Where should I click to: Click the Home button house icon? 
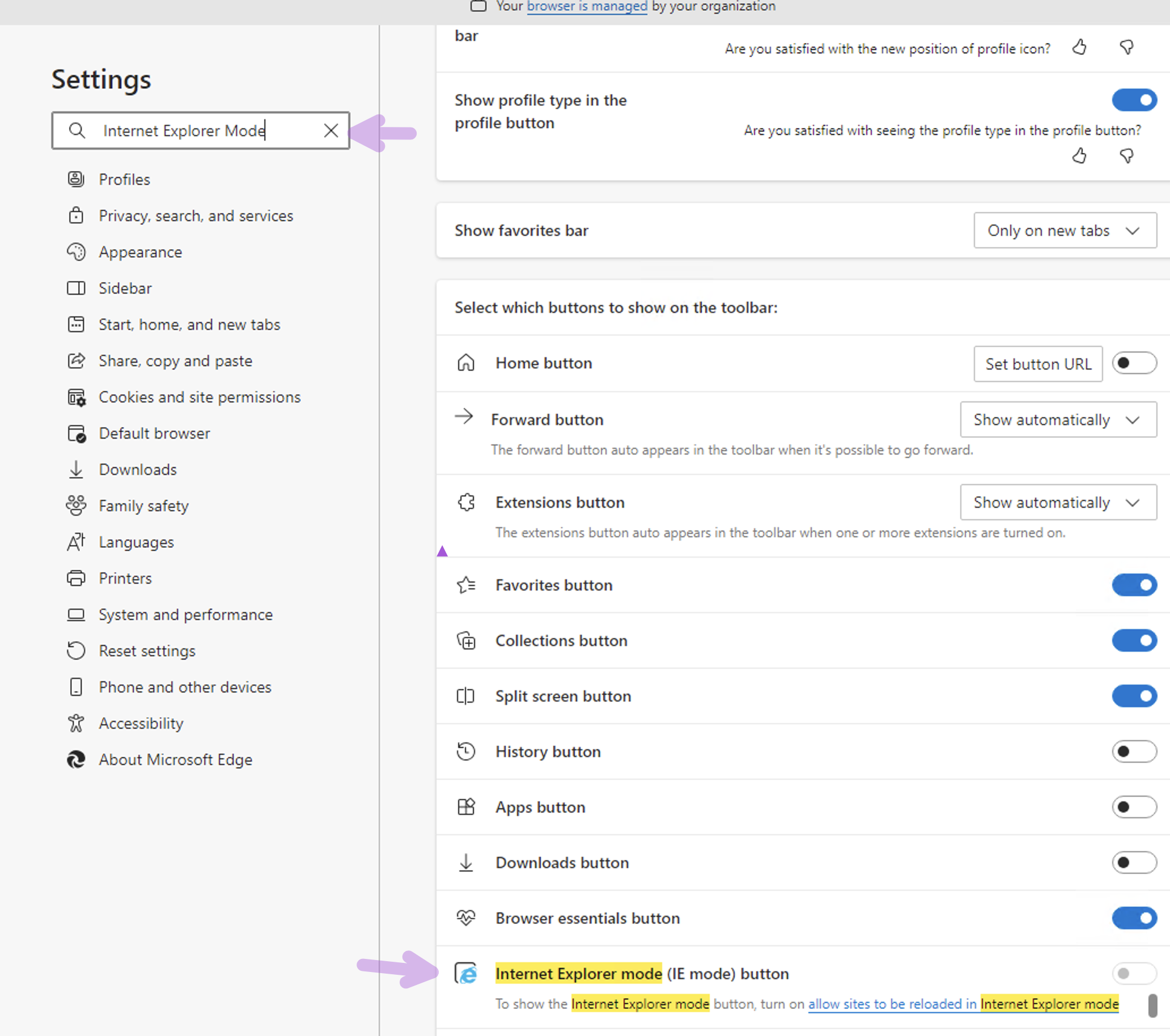466,363
